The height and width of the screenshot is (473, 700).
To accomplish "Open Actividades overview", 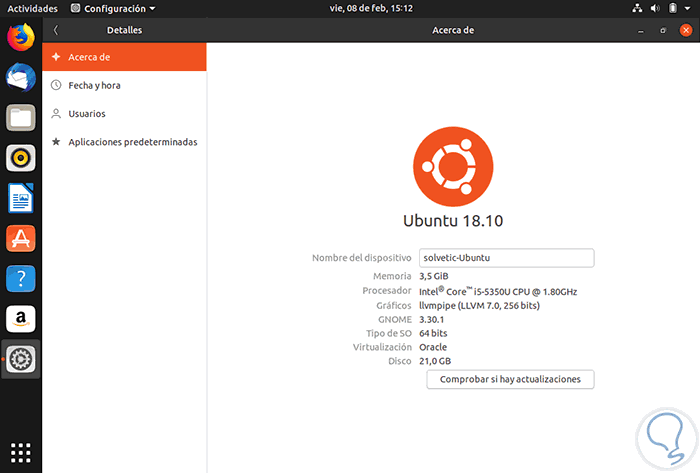I will [32, 8].
